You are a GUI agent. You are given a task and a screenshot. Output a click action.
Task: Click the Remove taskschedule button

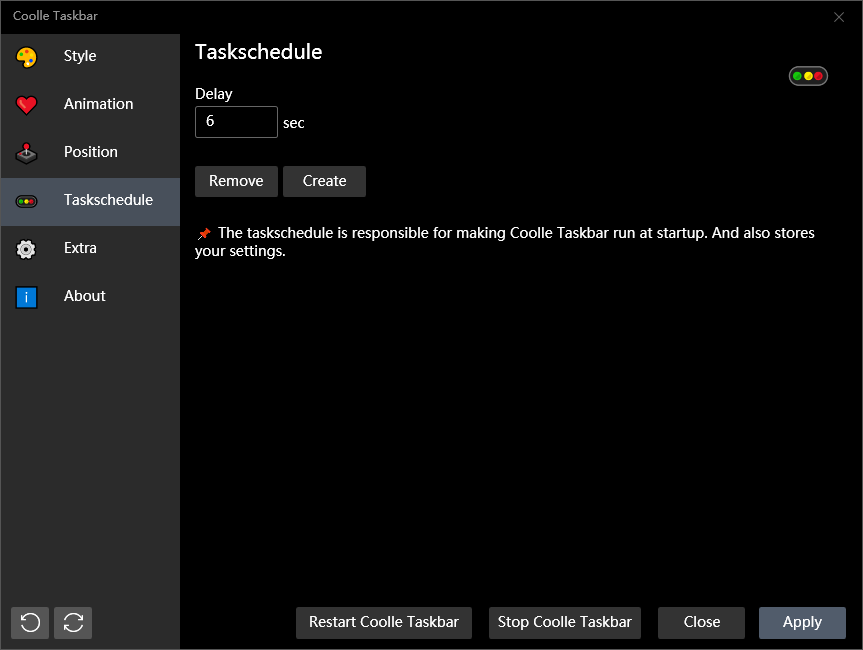tap(236, 181)
